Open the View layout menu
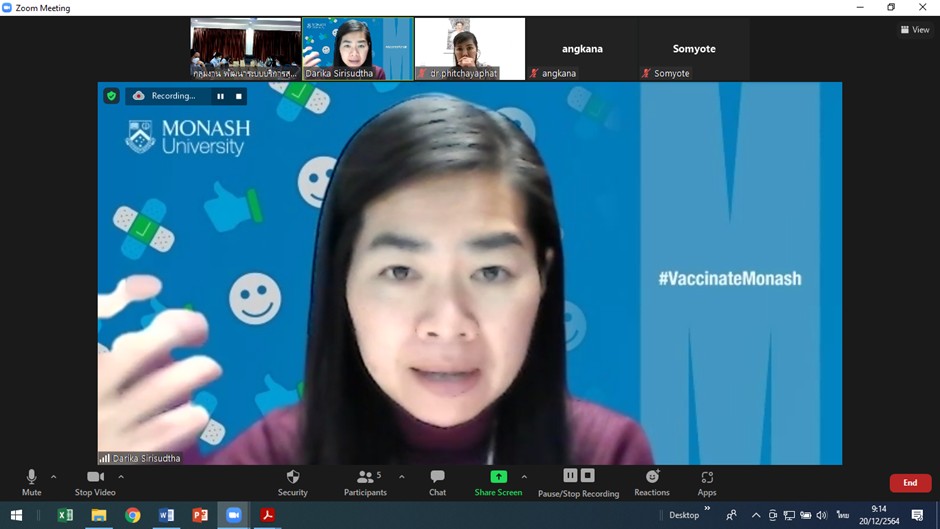 coord(915,29)
